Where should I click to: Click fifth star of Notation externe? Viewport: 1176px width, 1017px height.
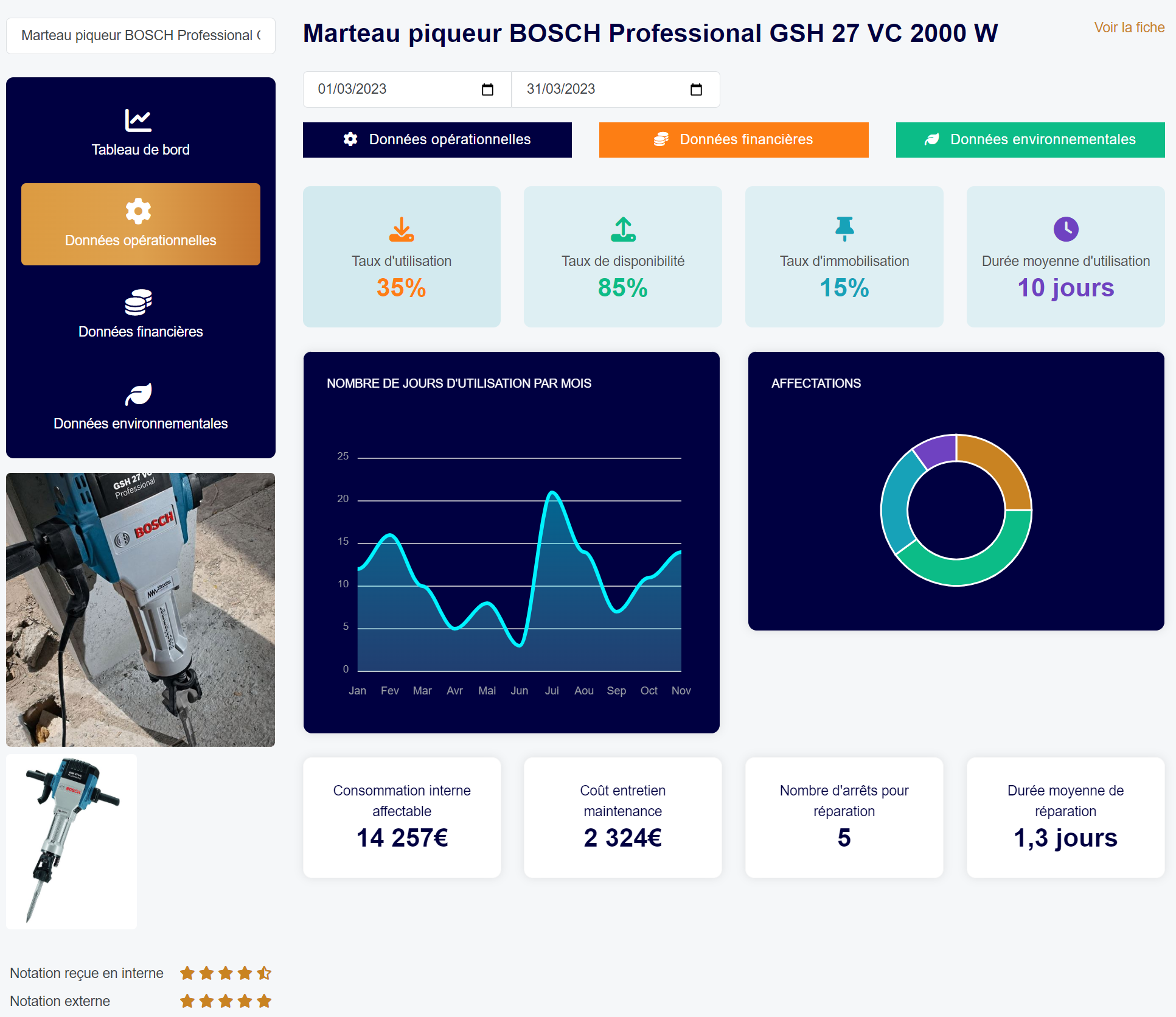point(264,1001)
